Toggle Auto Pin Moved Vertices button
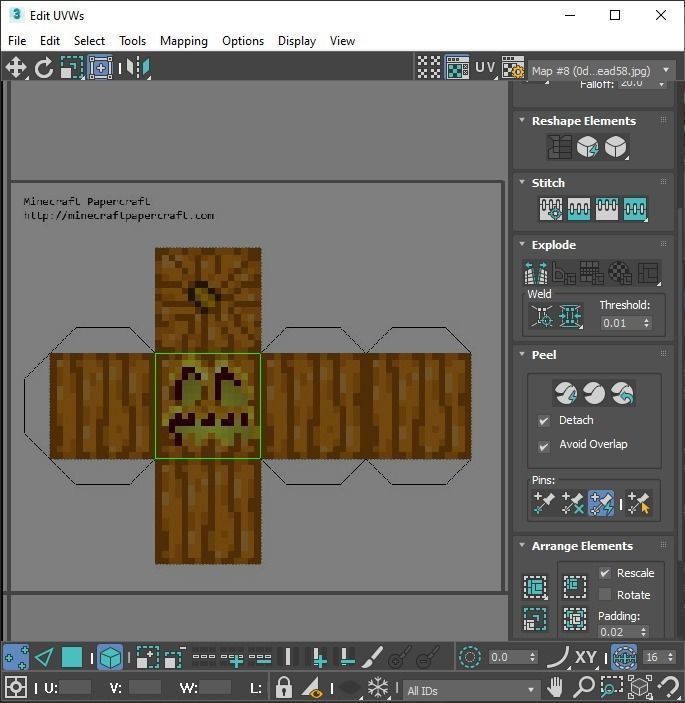The width and height of the screenshot is (685, 703). coord(601,503)
